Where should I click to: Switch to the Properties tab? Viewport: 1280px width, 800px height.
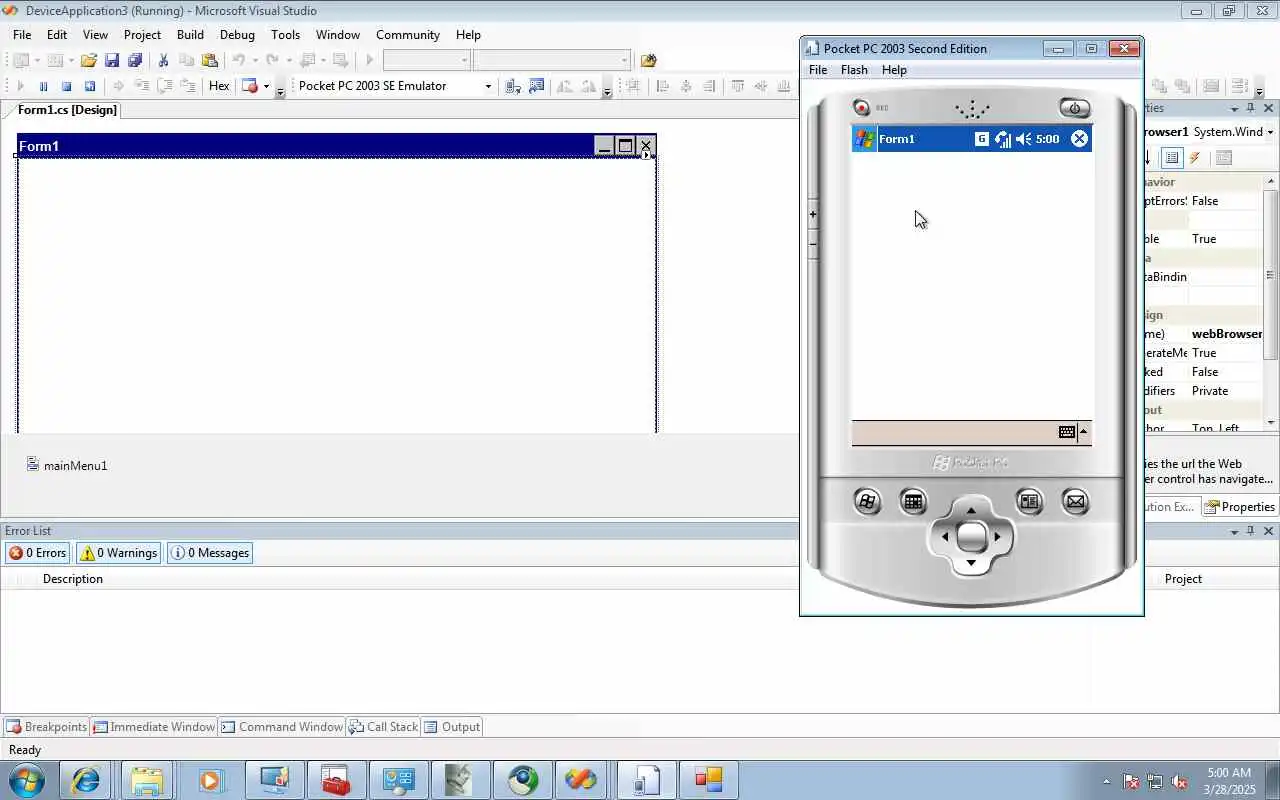pyautogui.click(x=1239, y=507)
